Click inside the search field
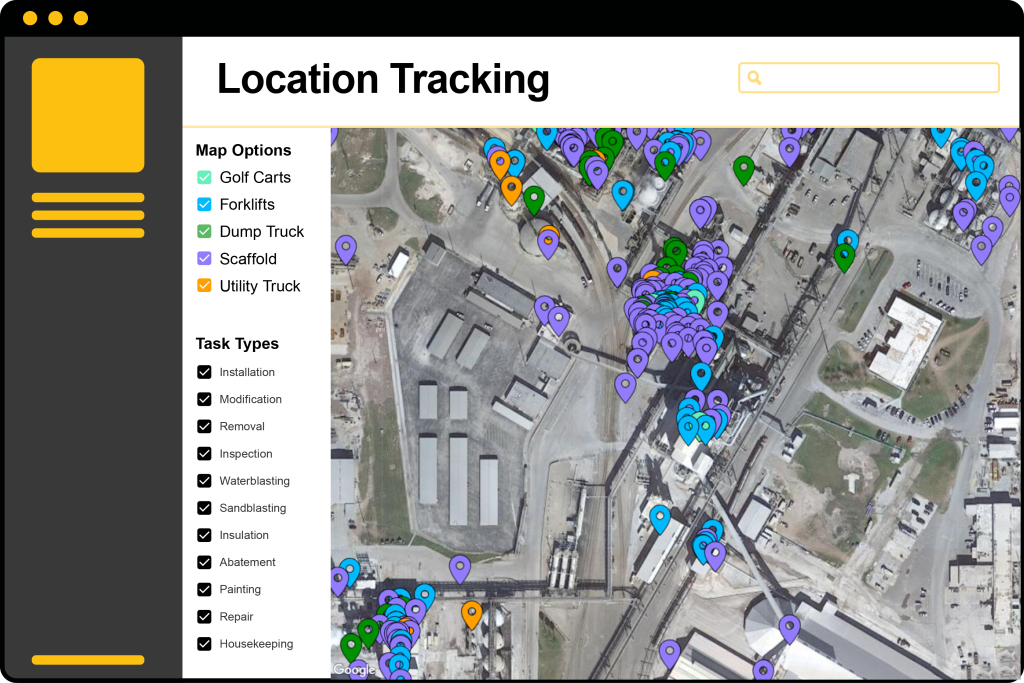1024x683 pixels. (868, 78)
